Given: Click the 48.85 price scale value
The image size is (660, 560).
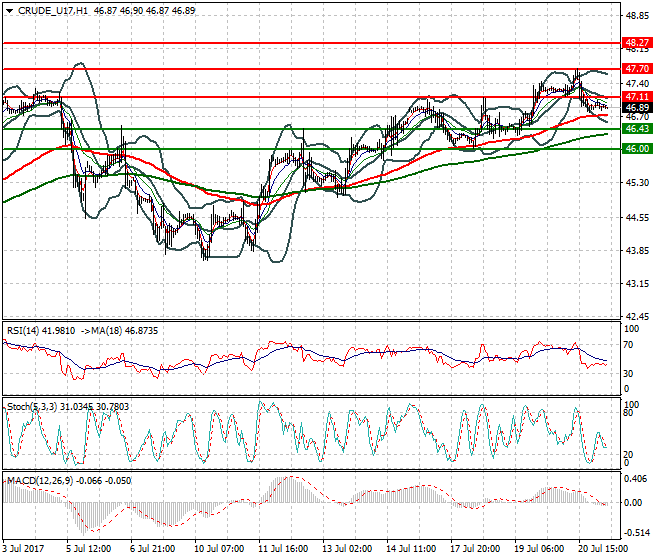Looking at the screenshot, I should (x=637, y=16).
